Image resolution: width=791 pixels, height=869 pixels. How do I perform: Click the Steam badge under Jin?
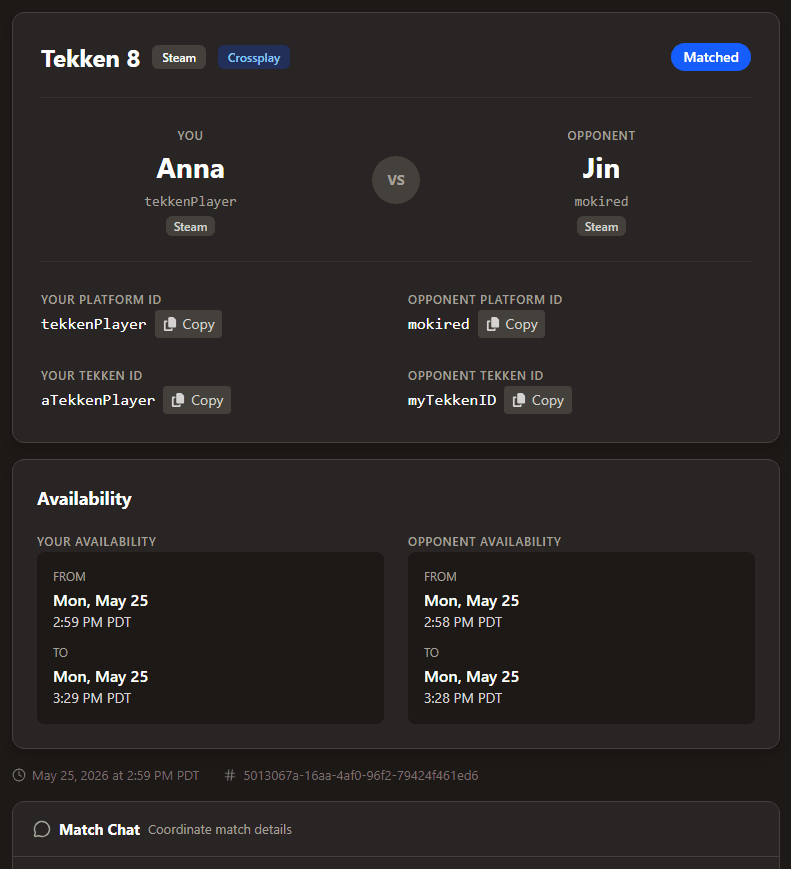[601, 227]
